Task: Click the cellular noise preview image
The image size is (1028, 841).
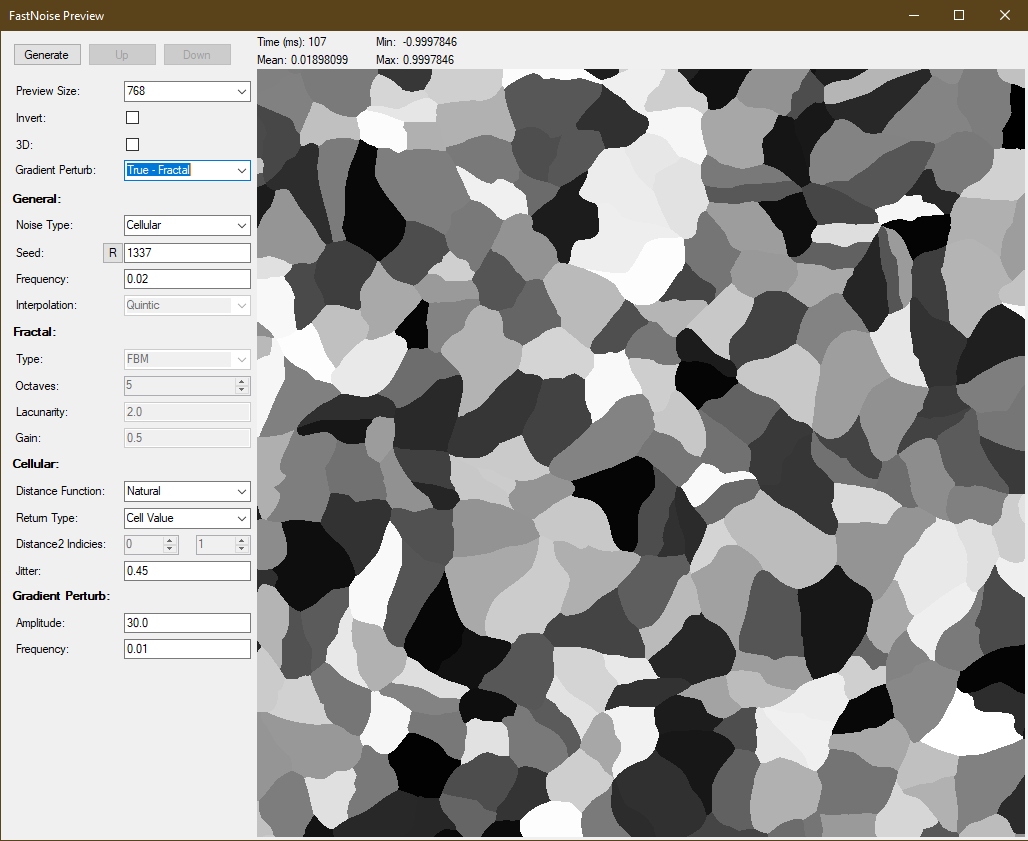Action: 641,453
